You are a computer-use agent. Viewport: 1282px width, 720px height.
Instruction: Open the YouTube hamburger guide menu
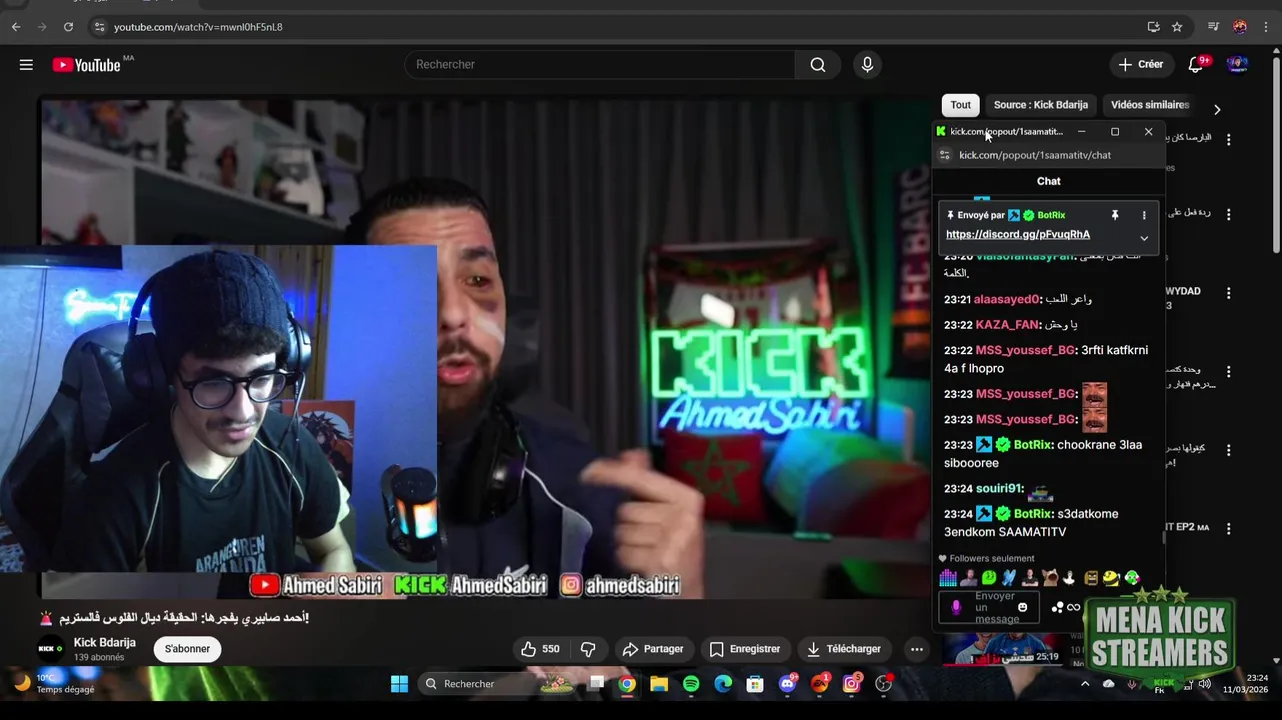coord(26,65)
